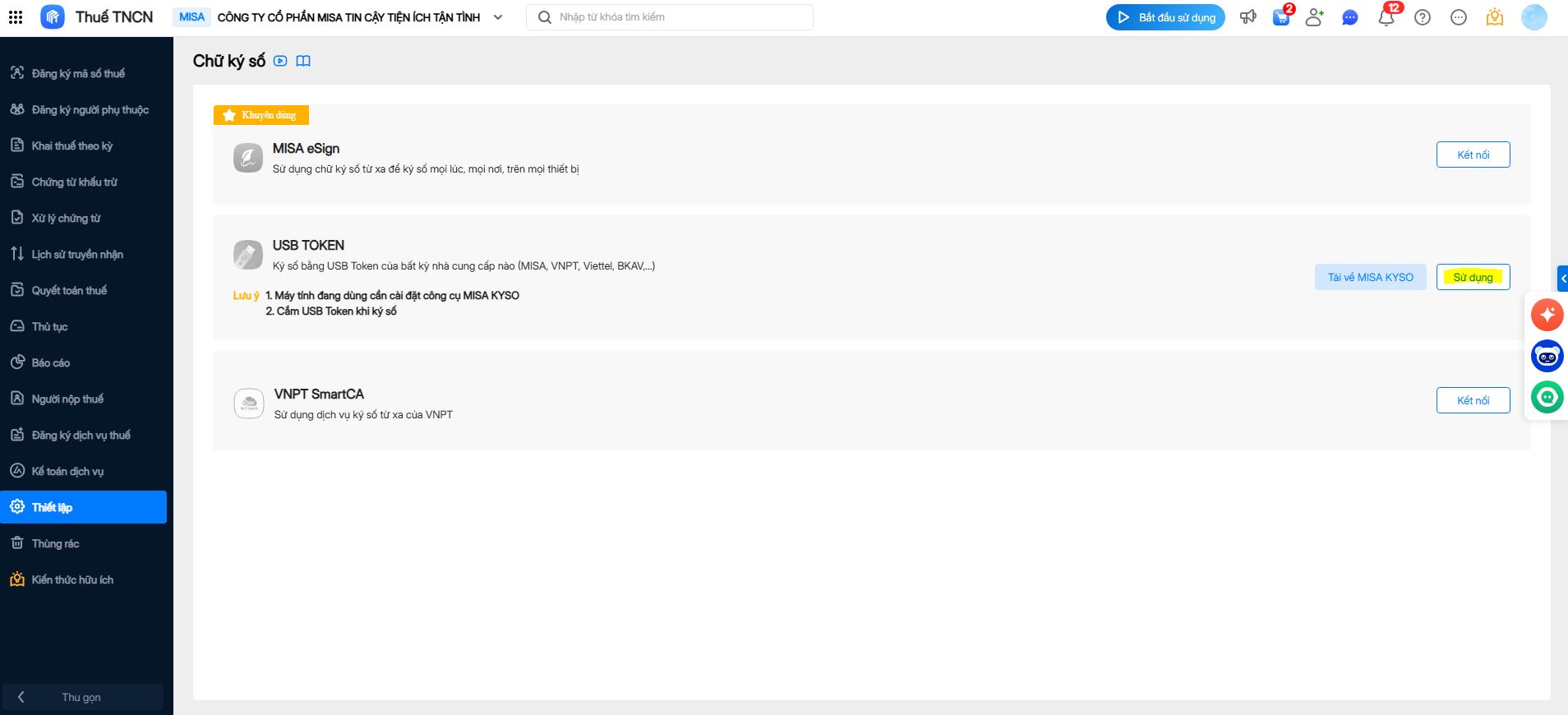Click the orange AI sparkle floating button
The height and width of the screenshot is (715, 1568).
click(1547, 315)
